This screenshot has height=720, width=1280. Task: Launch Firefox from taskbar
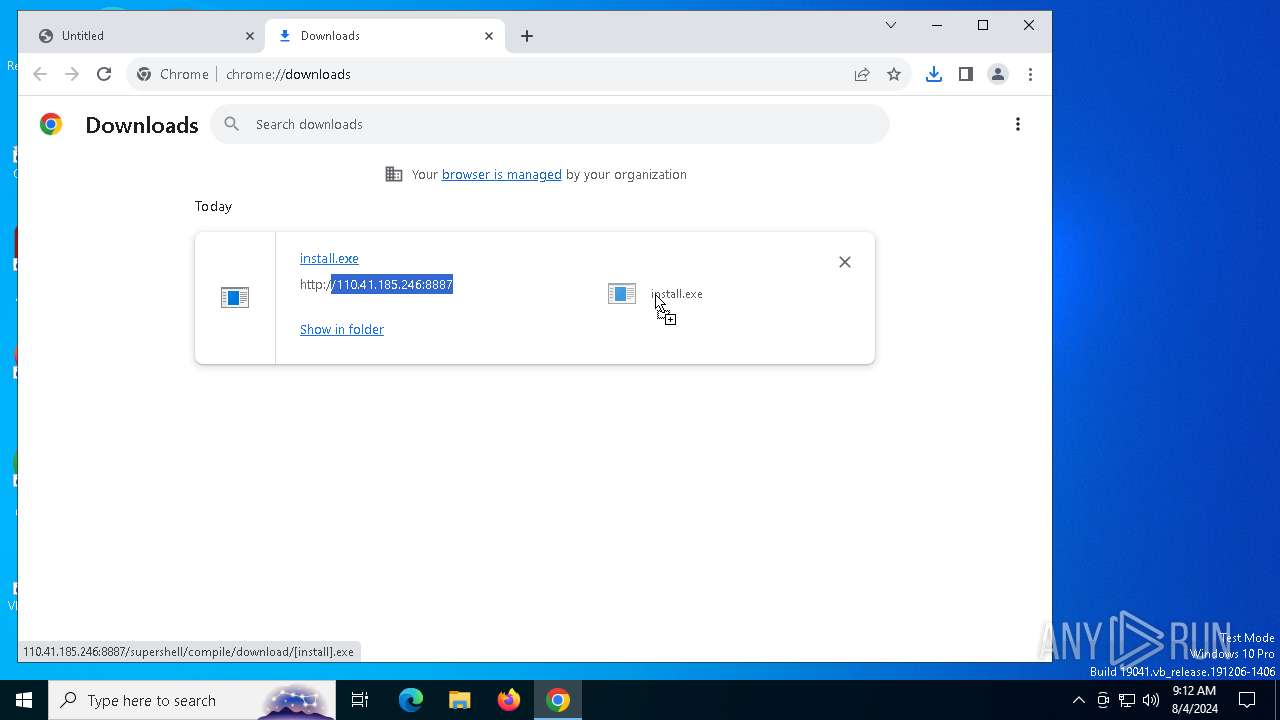509,700
